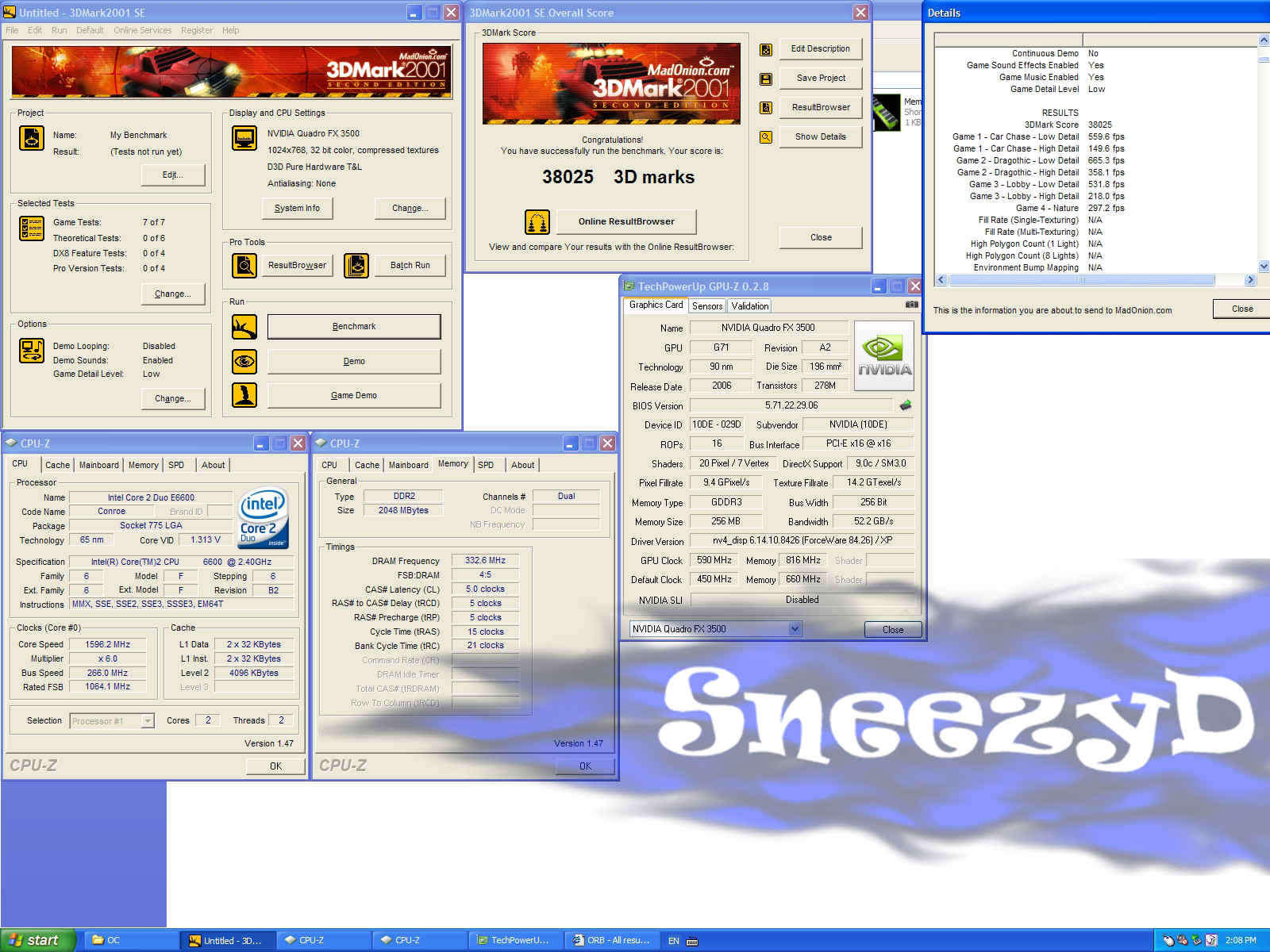
Task: Click the Batch Run button
Action: click(410, 266)
